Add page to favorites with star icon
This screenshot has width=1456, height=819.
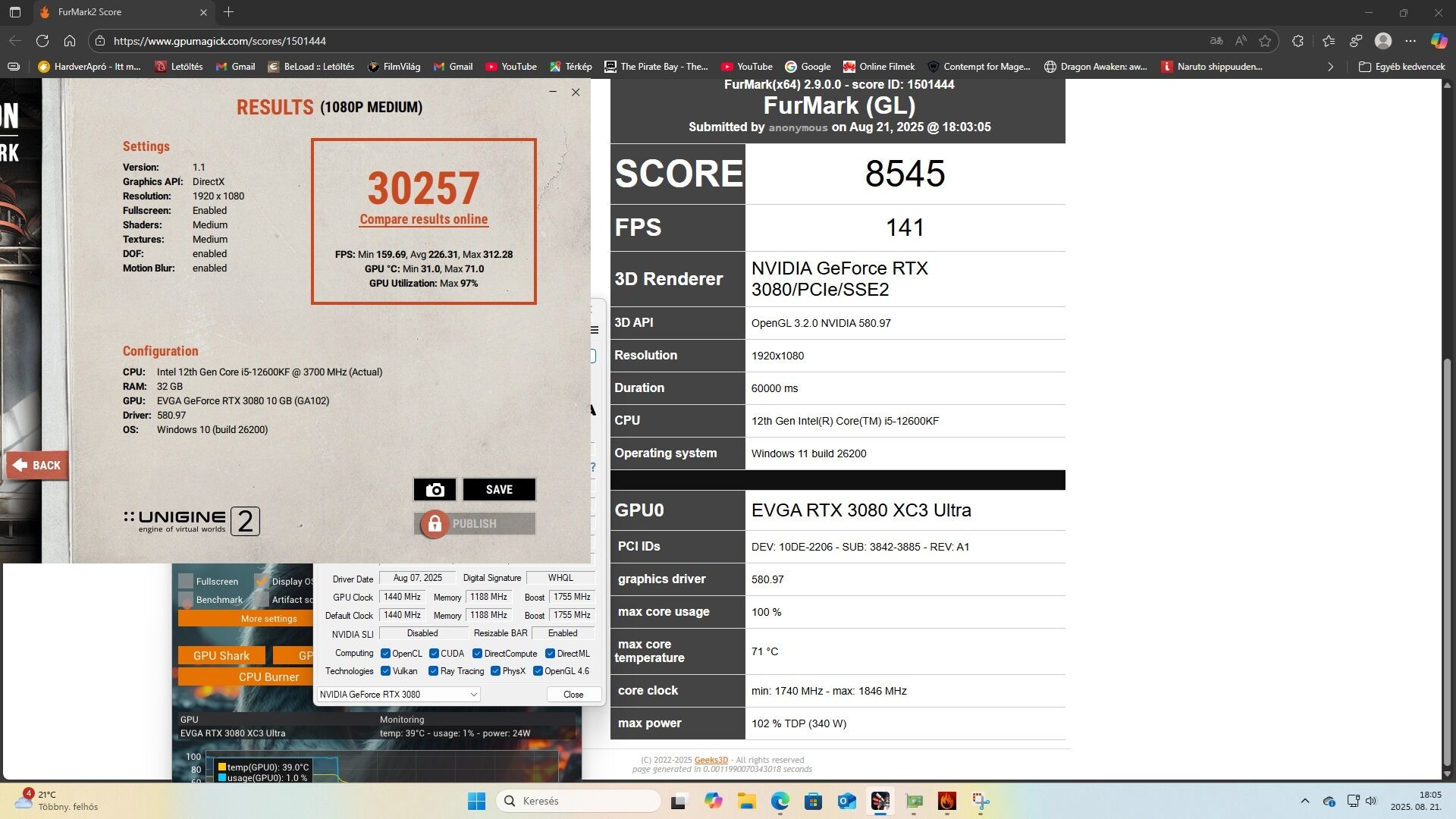(1265, 41)
